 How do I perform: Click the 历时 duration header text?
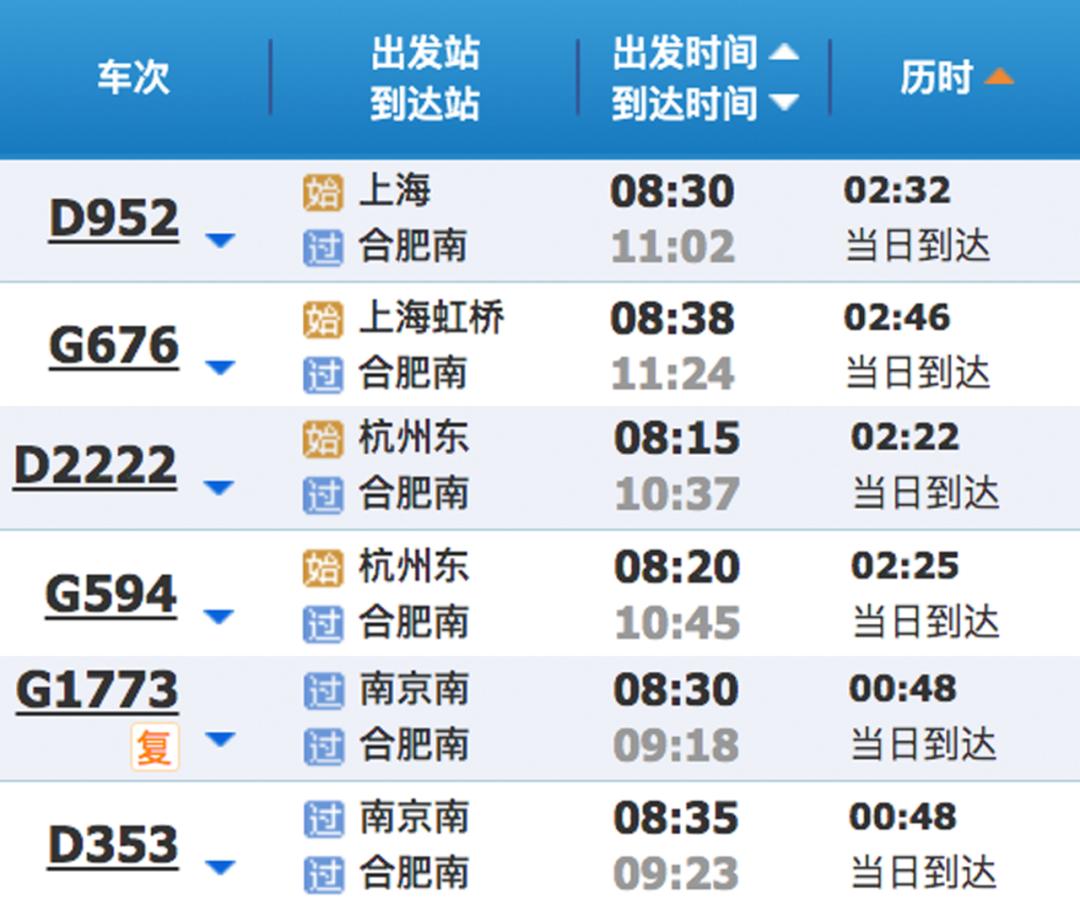coord(937,77)
